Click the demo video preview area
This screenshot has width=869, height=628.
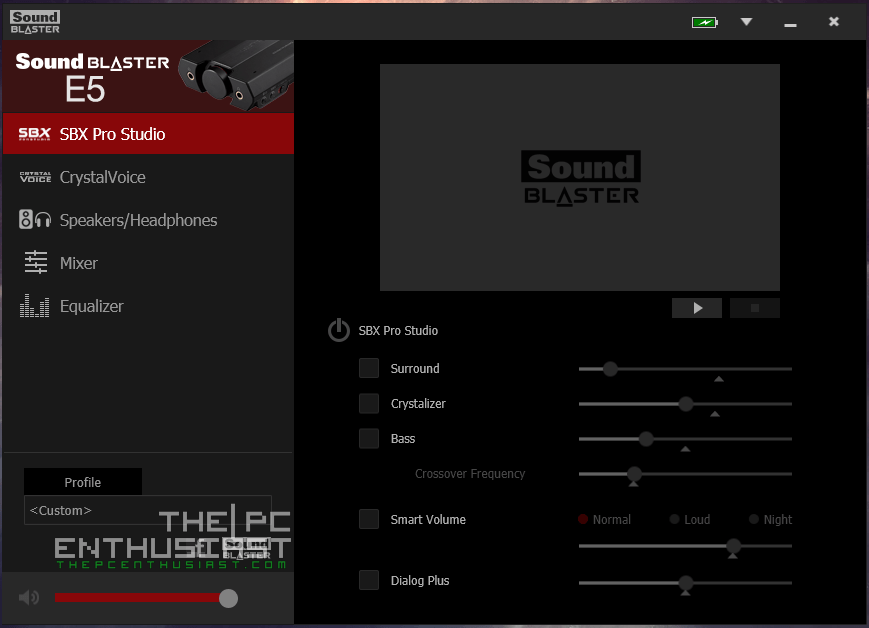(580, 177)
